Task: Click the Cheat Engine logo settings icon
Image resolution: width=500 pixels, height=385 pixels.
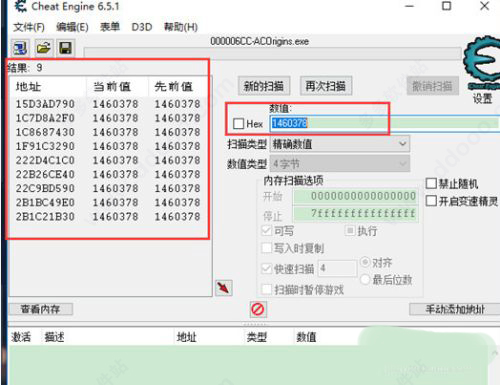Action: click(x=481, y=63)
